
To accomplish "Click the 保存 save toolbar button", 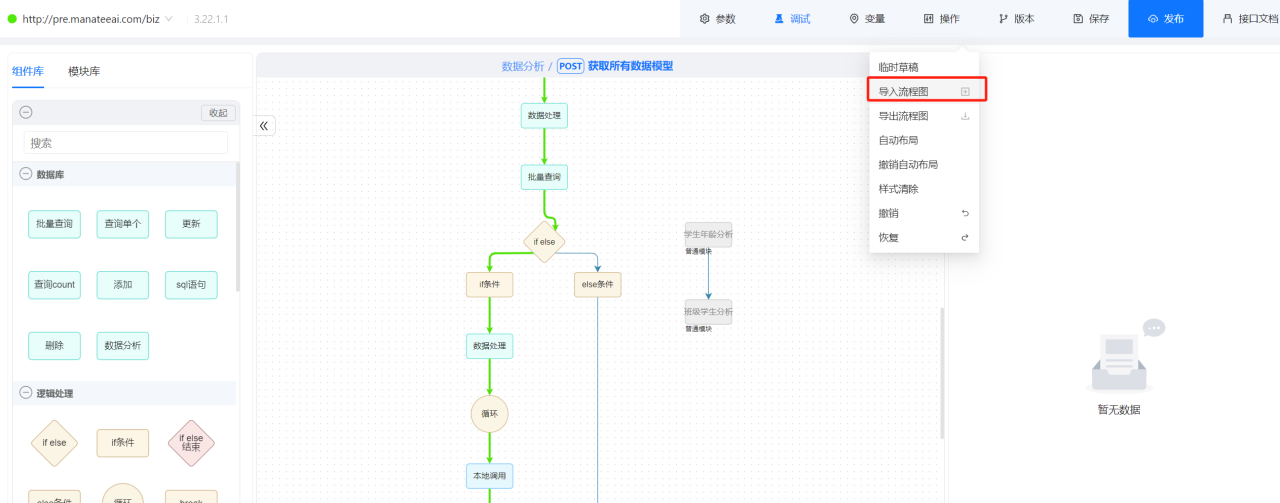I will (1091, 19).
